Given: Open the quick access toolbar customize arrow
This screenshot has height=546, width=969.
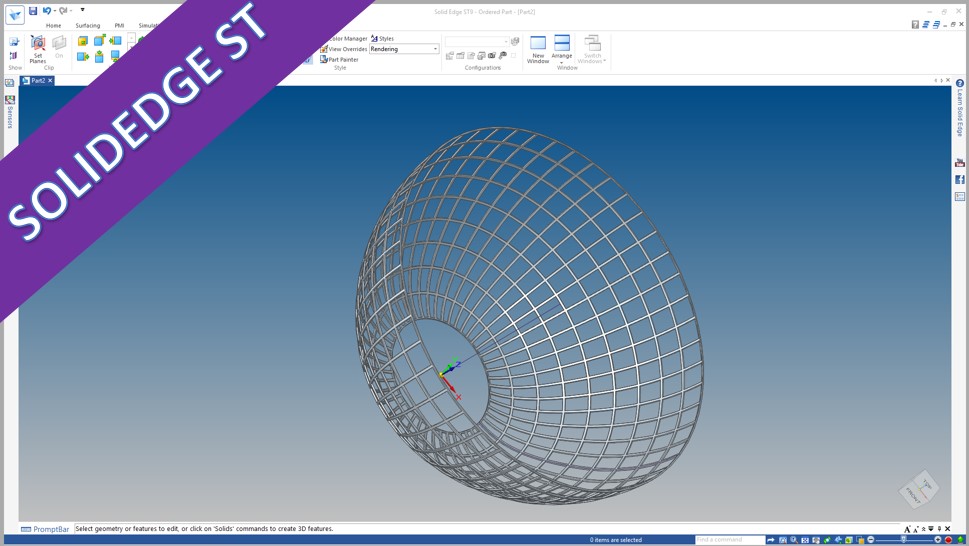Looking at the screenshot, I should [x=82, y=10].
